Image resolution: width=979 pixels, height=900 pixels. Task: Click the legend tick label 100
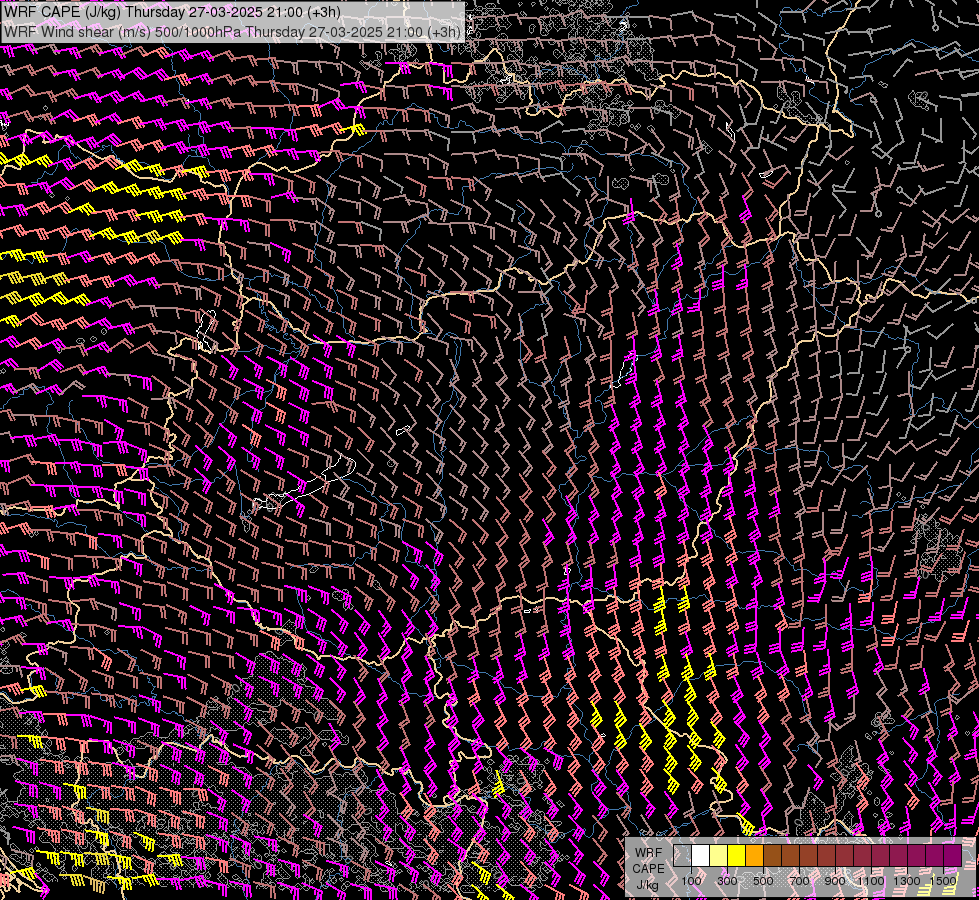coord(691,881)
